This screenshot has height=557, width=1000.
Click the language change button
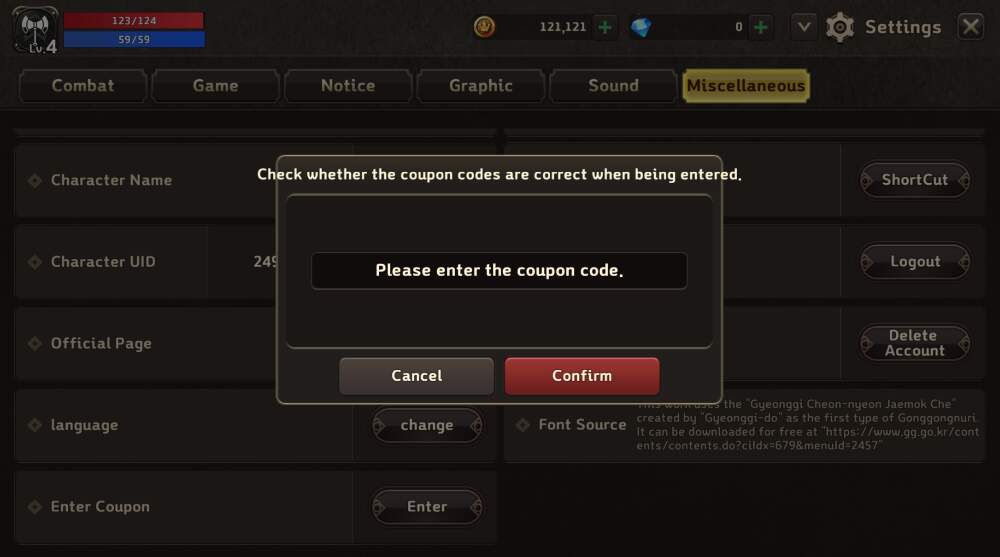click(x=427, y=425)
